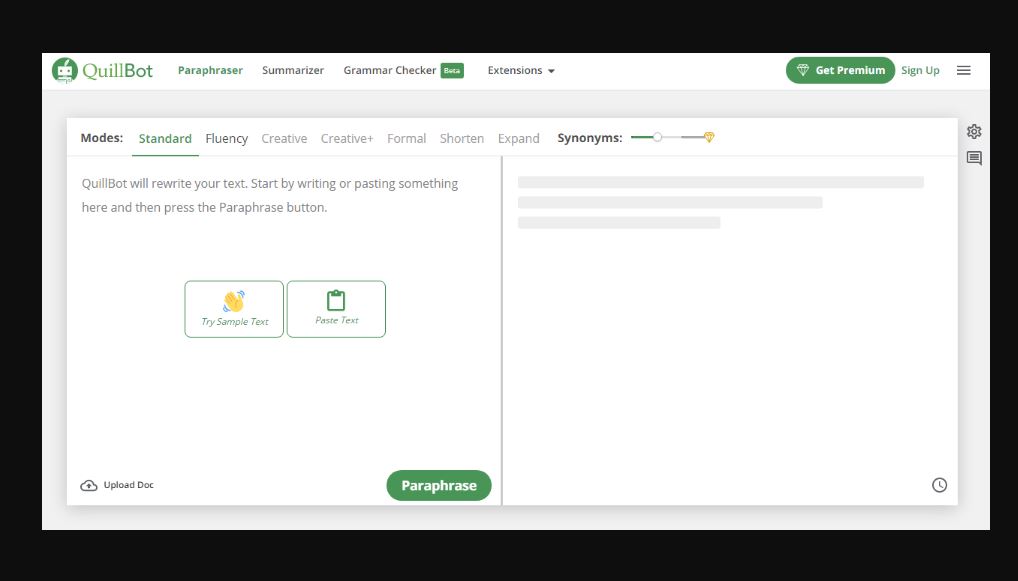This screenshot has height=581, width=1018.
Task: Click Get Premium button
Action: point(840,70)
